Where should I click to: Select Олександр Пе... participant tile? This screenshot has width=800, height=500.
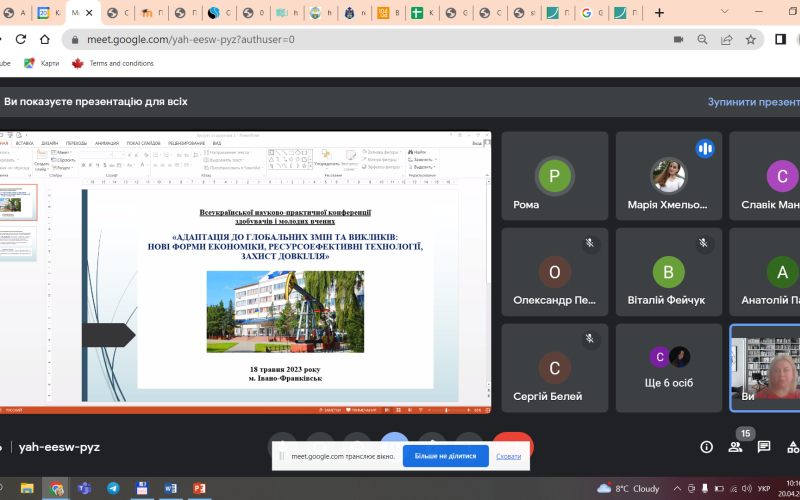[555, 271]
